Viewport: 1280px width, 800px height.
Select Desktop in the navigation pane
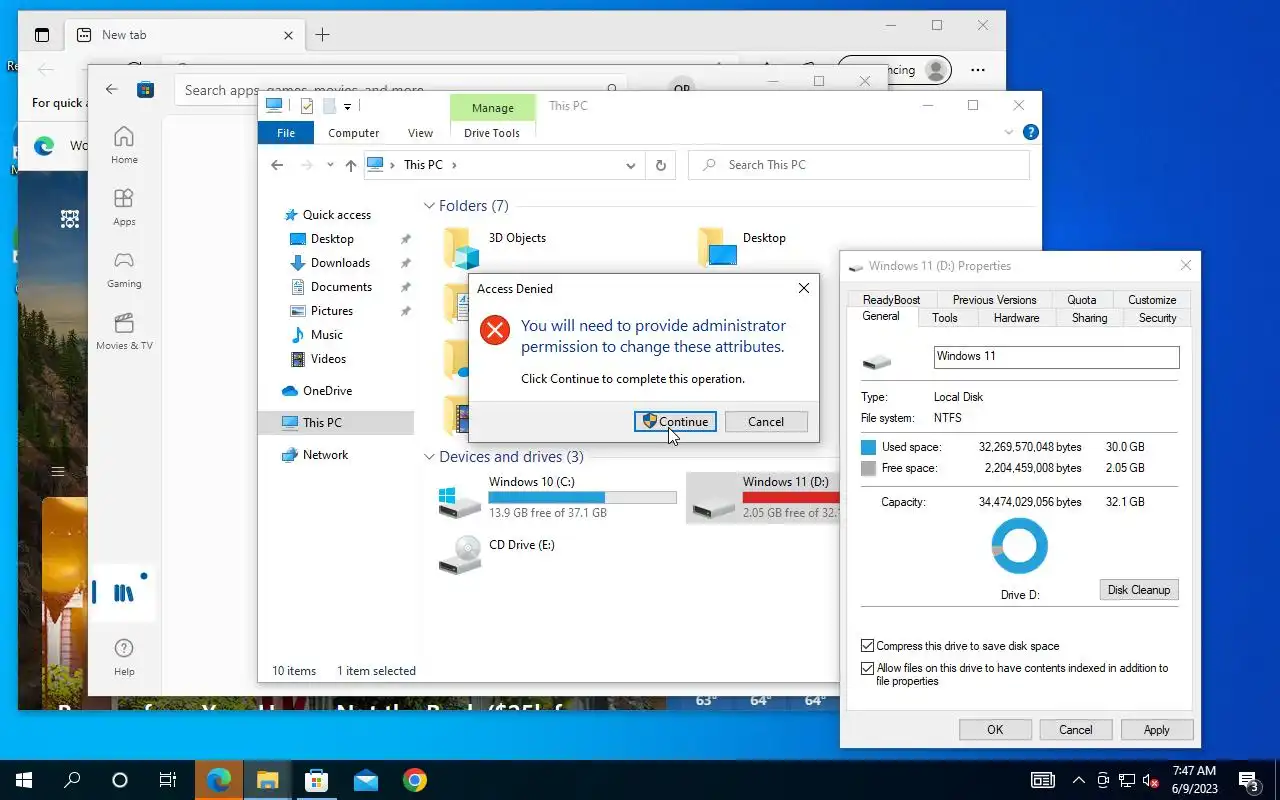332,239
